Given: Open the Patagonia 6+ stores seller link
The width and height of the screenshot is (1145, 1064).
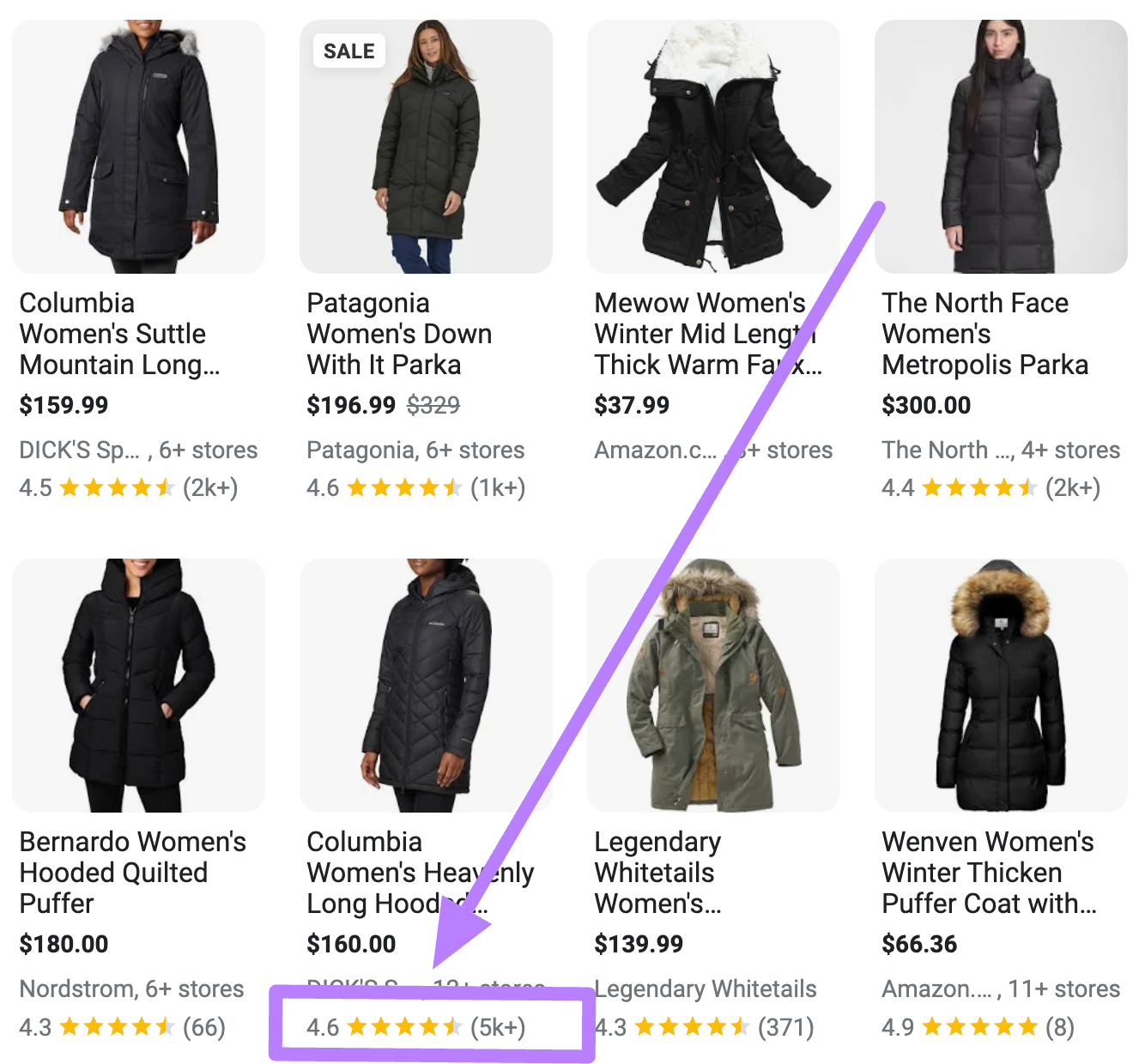Looking at the screenshot, I should tap(415, 450).
